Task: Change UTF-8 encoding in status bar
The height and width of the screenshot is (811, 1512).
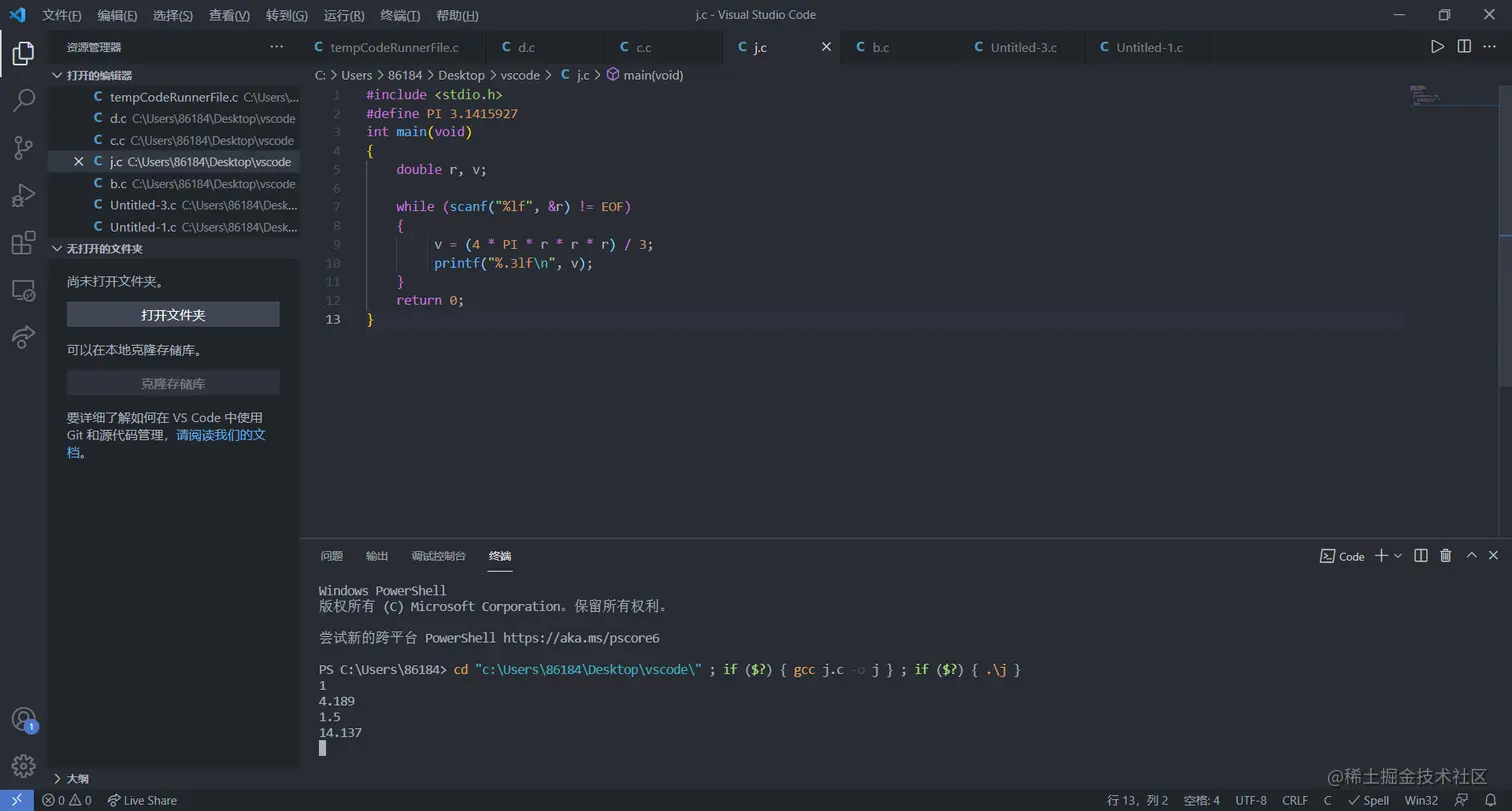Action: [x=1251, y=800]
